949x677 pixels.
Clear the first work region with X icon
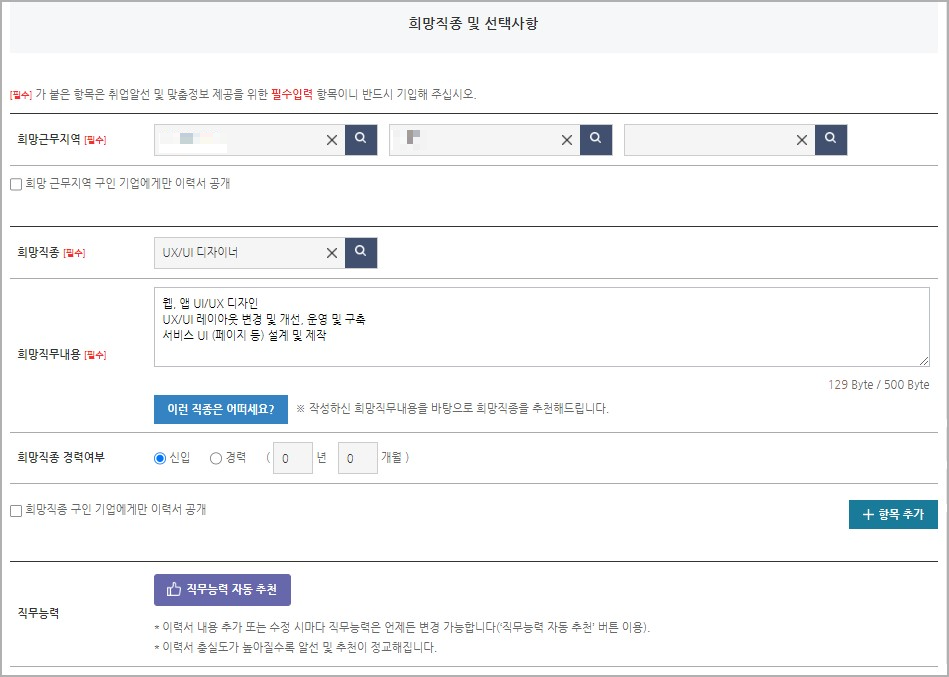click(332, 140)
